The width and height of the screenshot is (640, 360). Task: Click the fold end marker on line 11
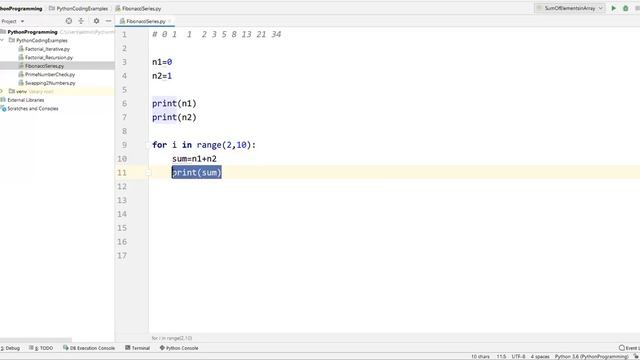[x=148, y=173]
